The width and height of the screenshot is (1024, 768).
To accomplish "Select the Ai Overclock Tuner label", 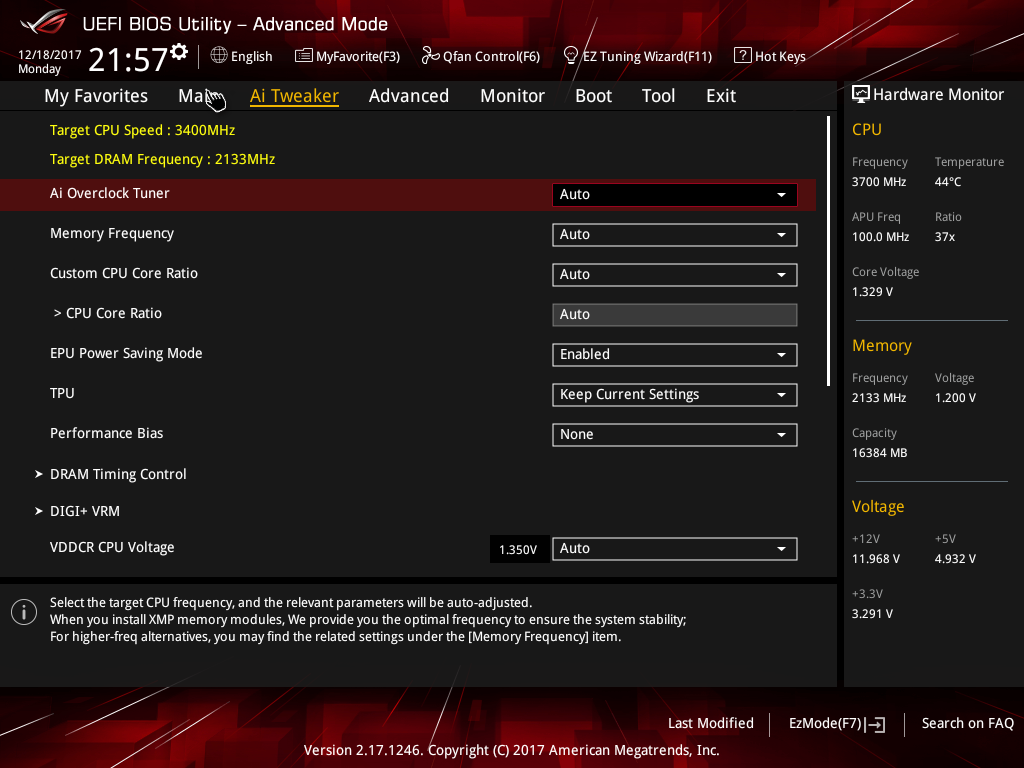I will click(110, 193).
